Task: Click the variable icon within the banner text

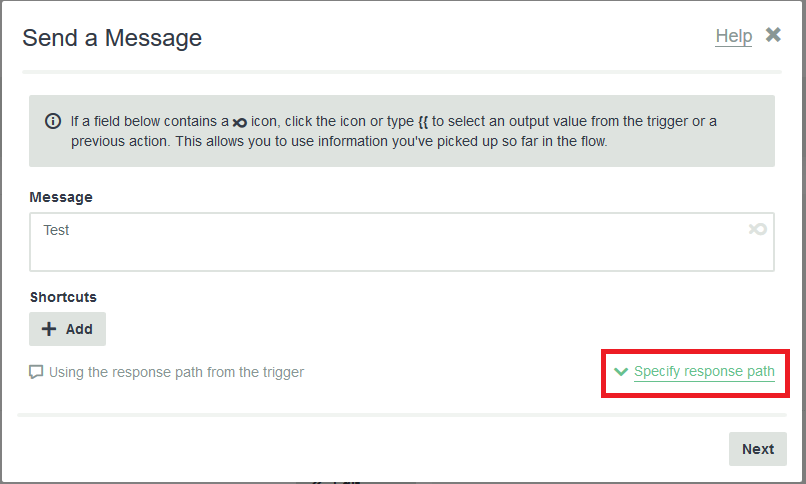Action: point(240,122)
